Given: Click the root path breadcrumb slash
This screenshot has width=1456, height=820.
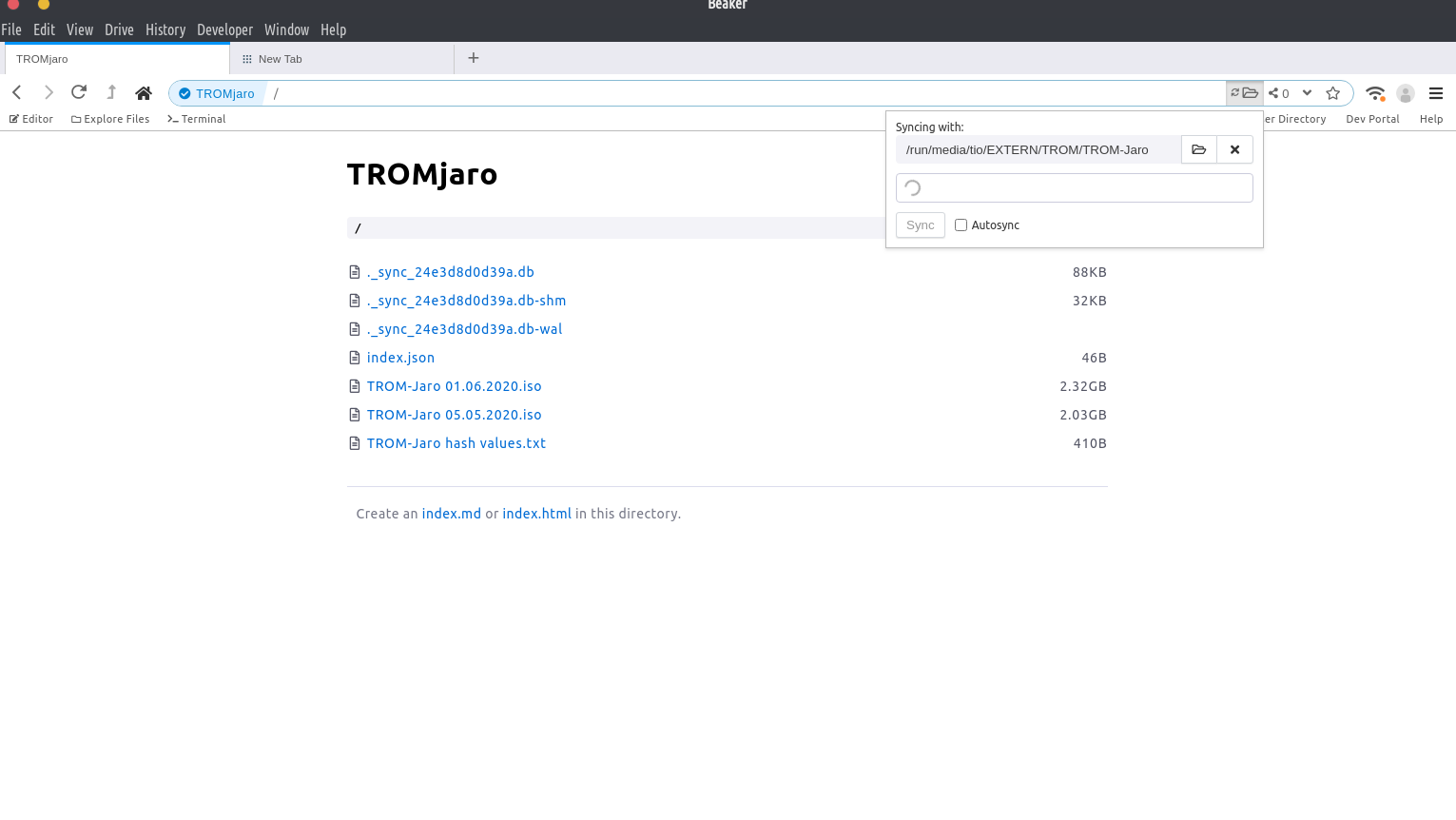Looking at the screenshot, I should click(359, 228).
